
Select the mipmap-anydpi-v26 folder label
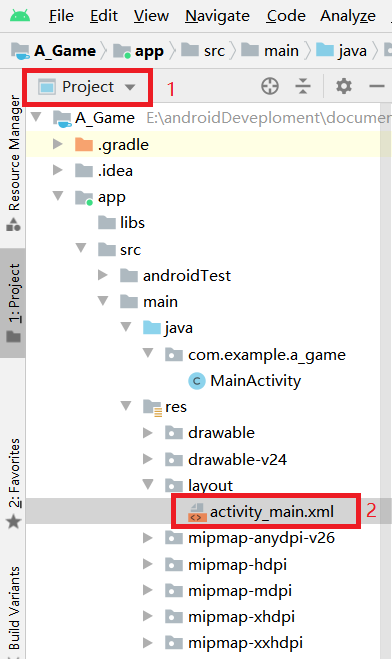click(x=261, y=538)
